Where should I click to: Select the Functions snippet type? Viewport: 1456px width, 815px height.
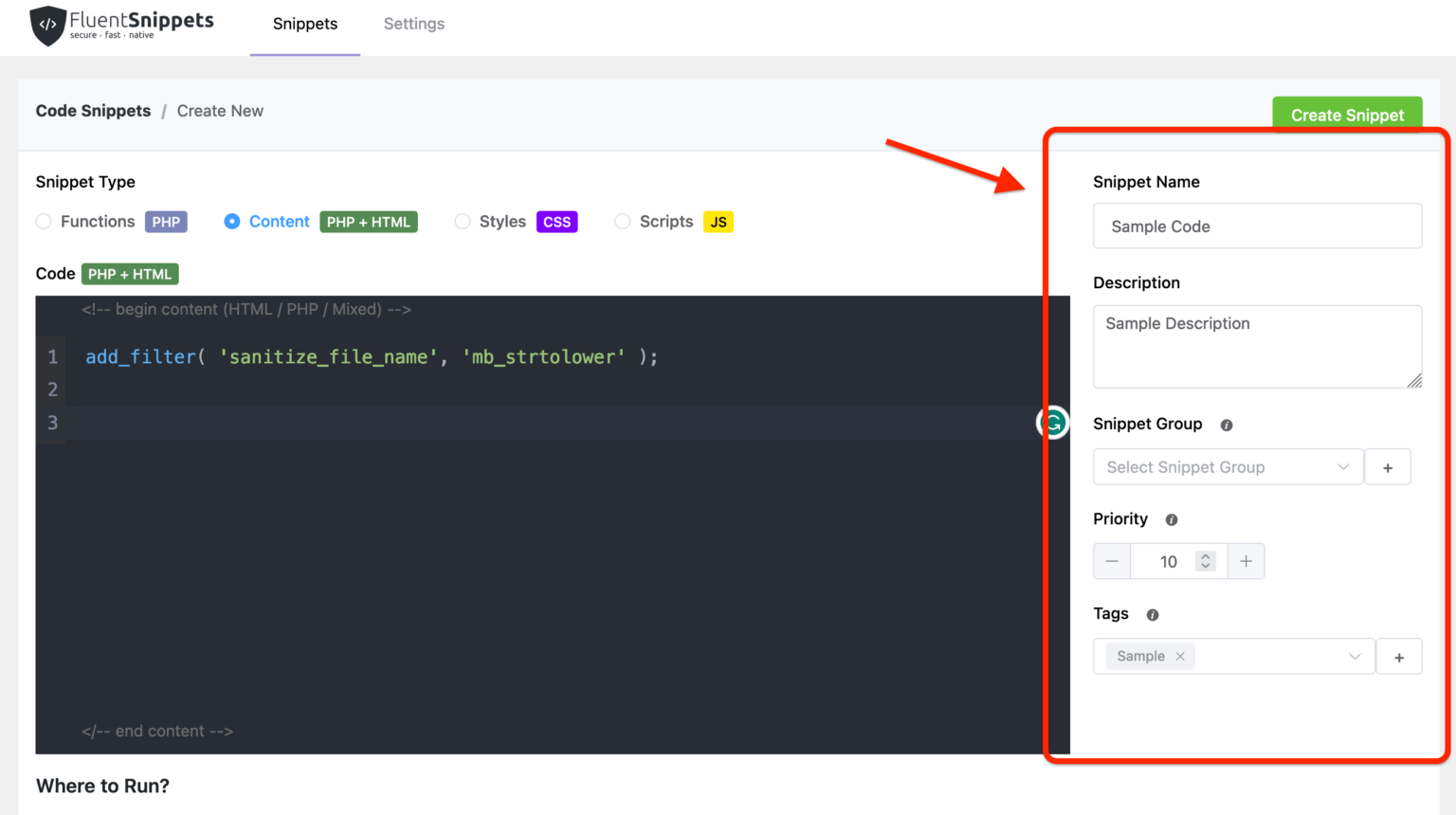coord(44,221)
